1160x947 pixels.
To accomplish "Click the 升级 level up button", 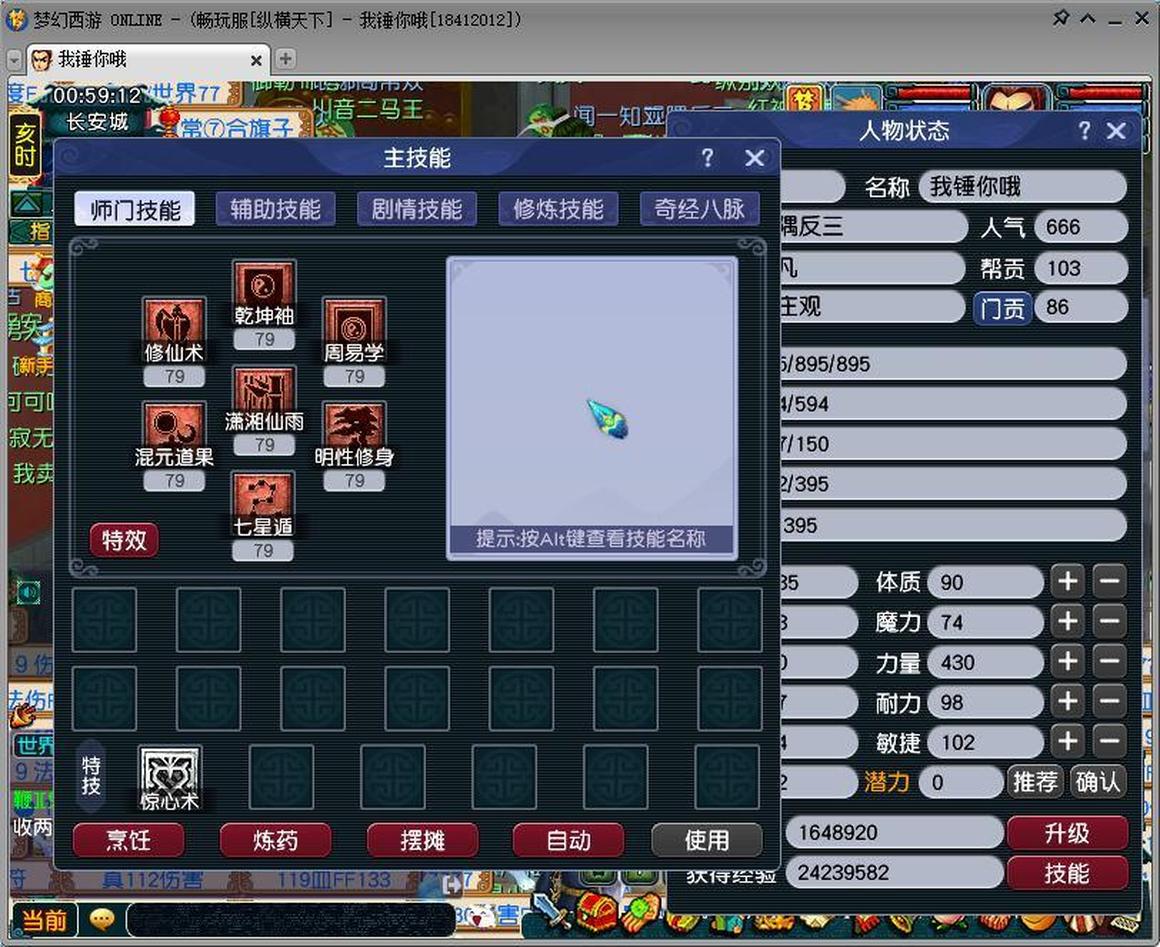I will pyautogui.click(x=1067, y=833).
